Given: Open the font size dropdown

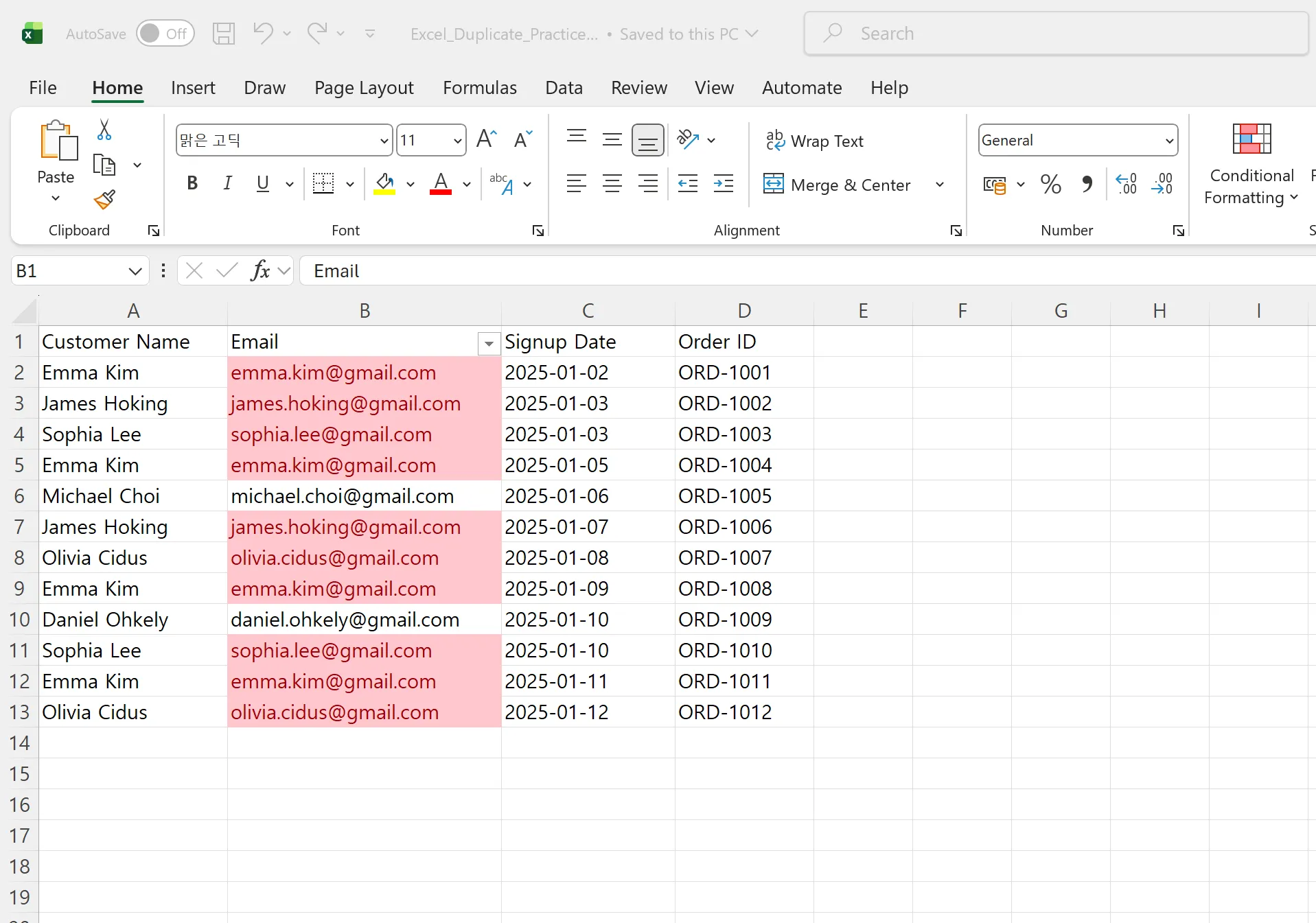Looking at the screenshot, I should [457, 140].
